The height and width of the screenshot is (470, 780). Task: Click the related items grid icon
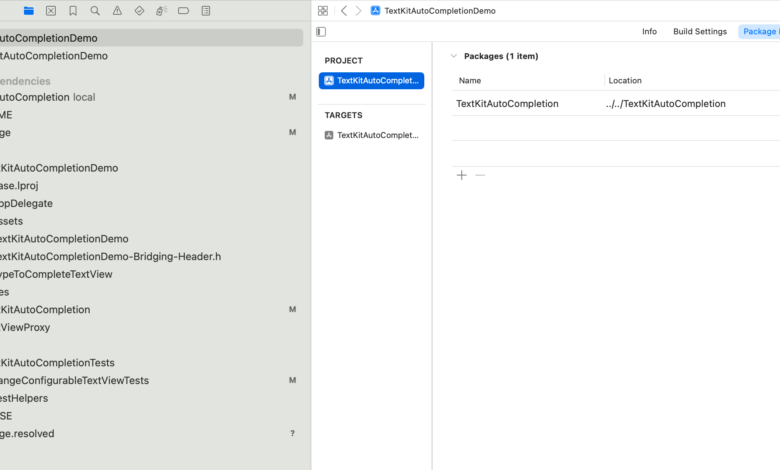[x=322, y=11]
